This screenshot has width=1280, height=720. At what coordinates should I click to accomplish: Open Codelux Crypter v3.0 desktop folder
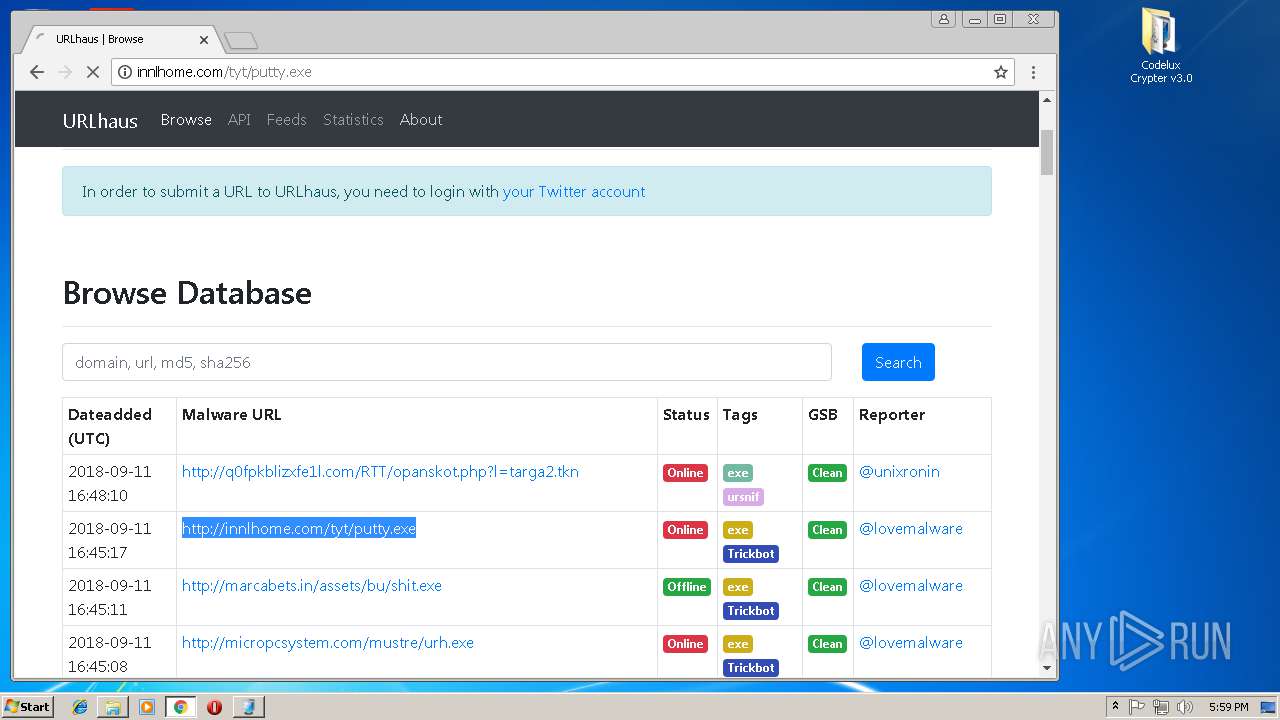coord(1161,47)
